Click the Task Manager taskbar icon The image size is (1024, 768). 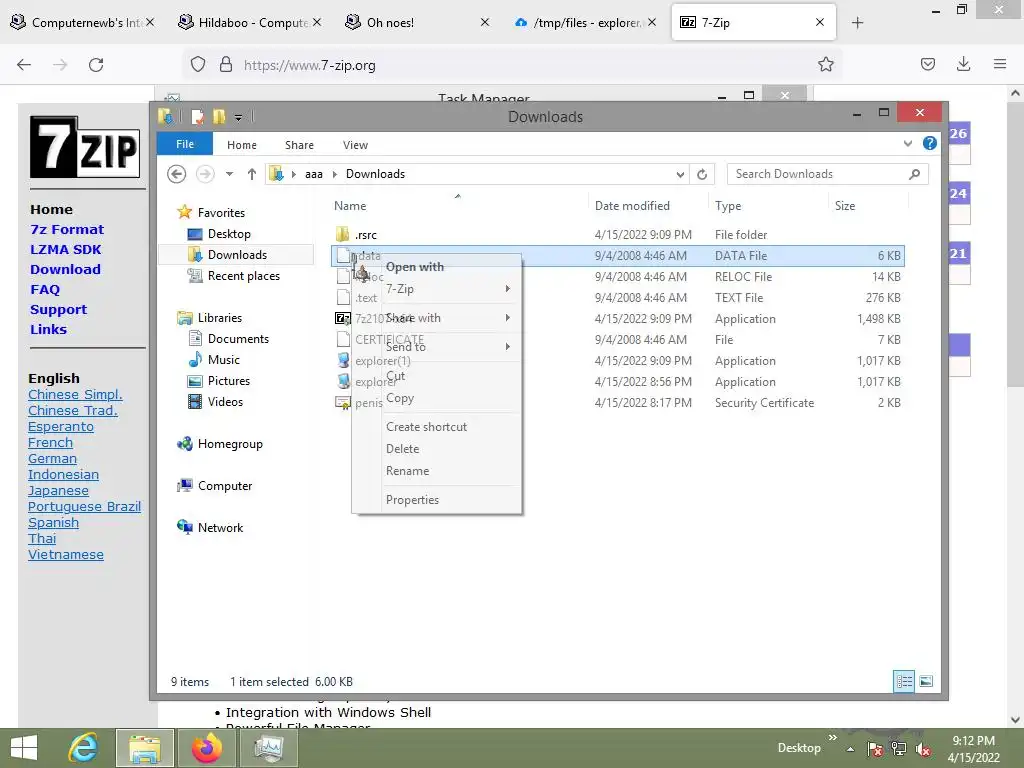click(x=268, y=748)
